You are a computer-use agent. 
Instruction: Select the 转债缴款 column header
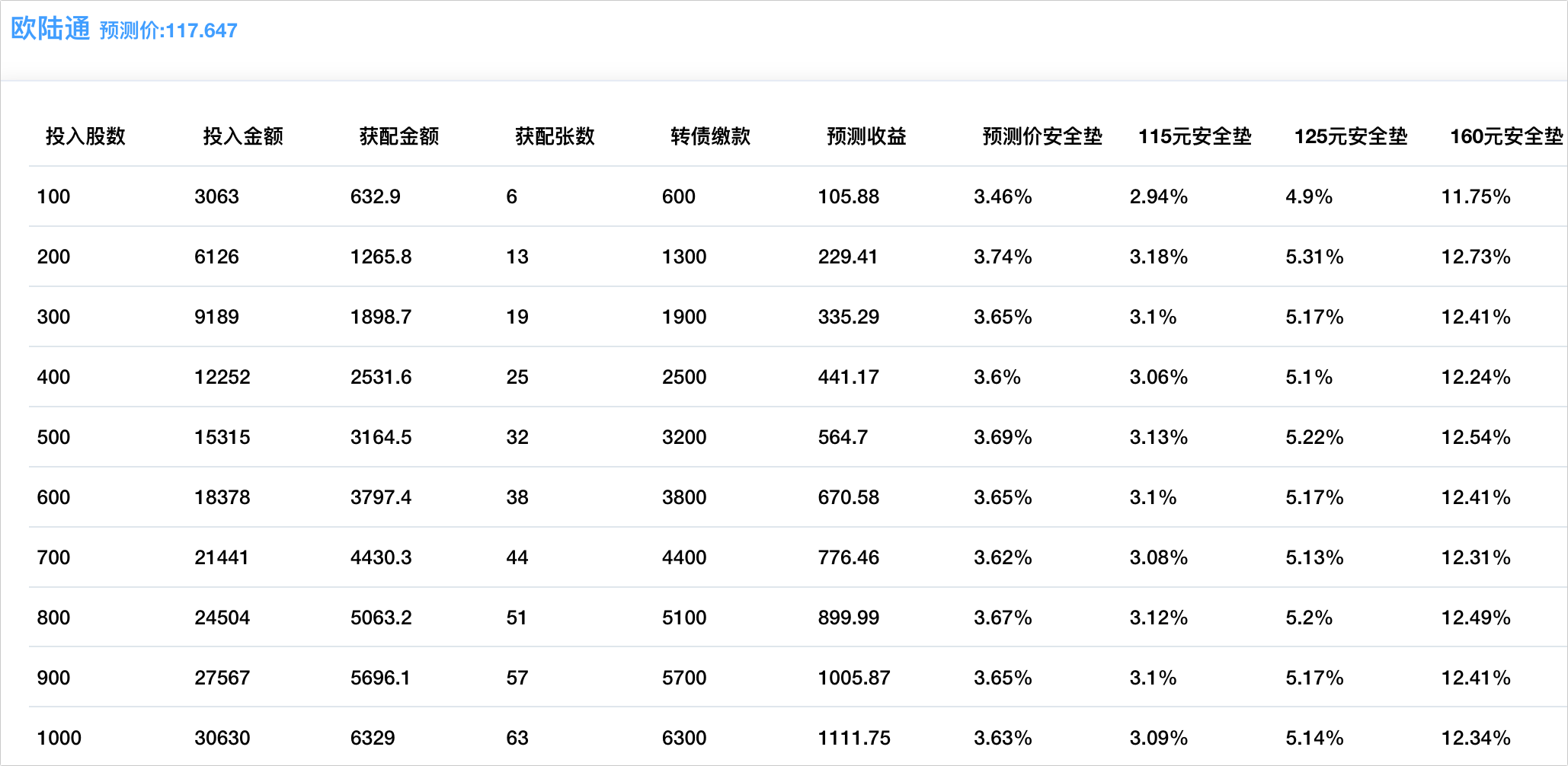[710, 136]
